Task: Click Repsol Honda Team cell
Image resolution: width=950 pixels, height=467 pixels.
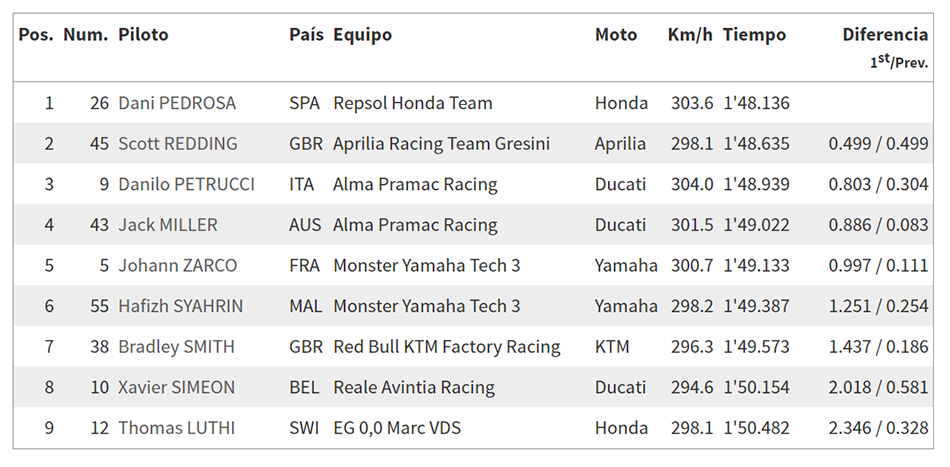Action: pos(413,104)
